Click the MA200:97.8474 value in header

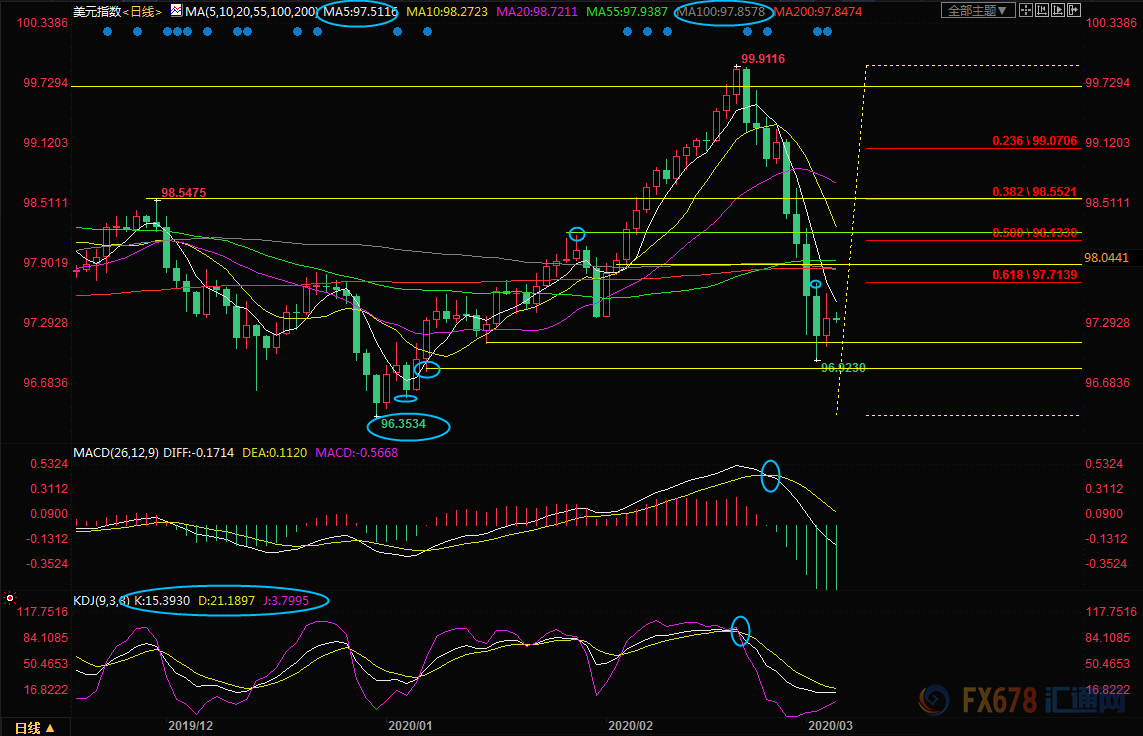822,12
